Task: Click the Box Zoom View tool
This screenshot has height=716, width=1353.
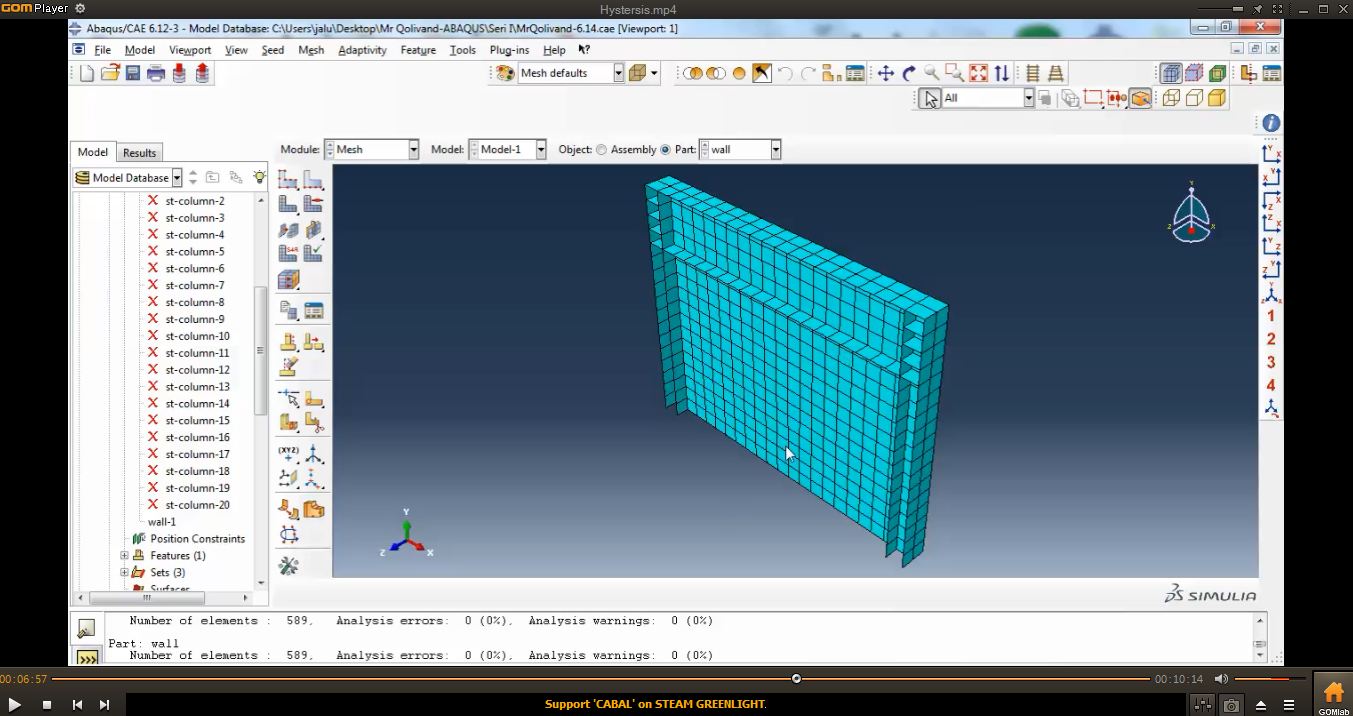Action: [954, 73]
